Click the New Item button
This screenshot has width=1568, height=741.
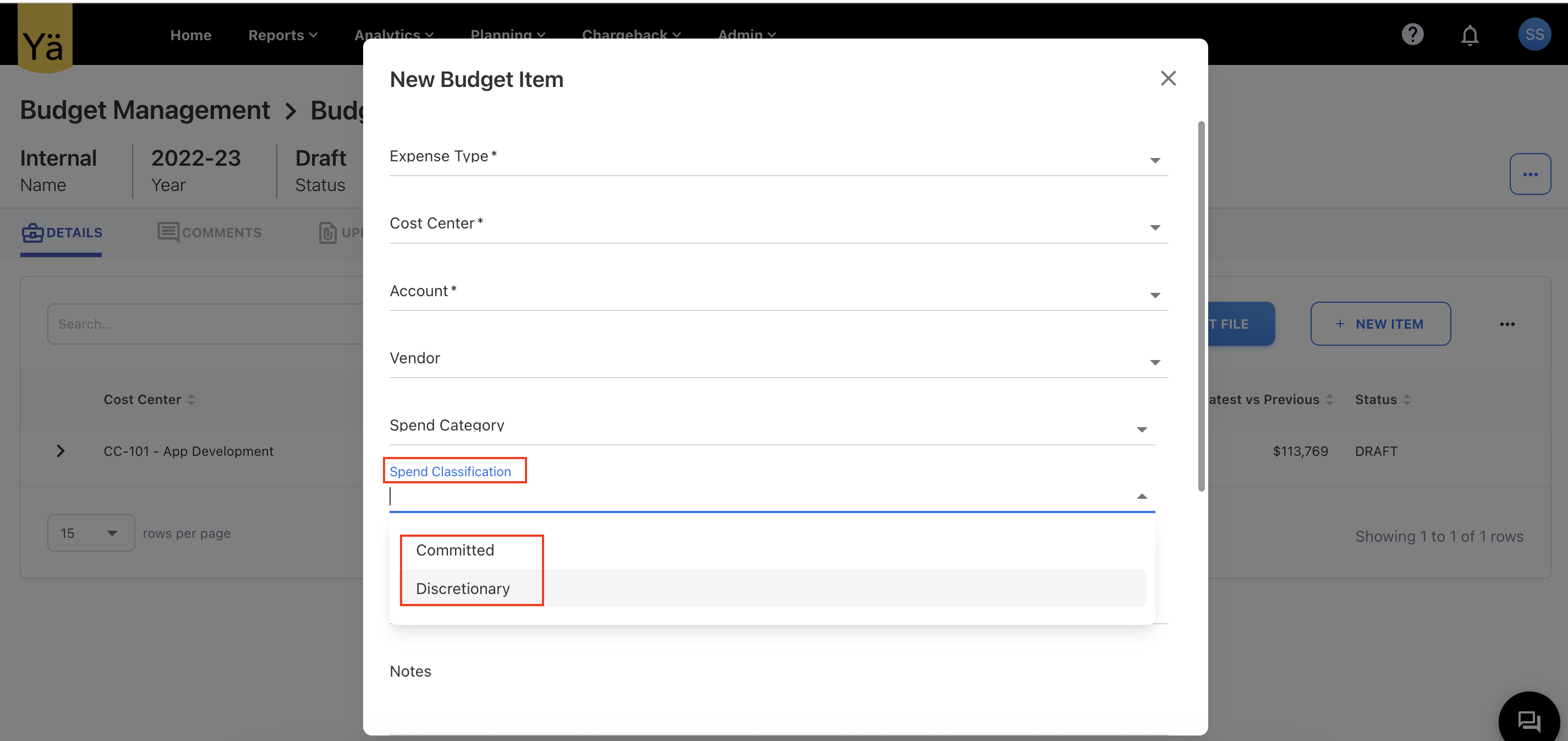click(x=1380, y=324)
